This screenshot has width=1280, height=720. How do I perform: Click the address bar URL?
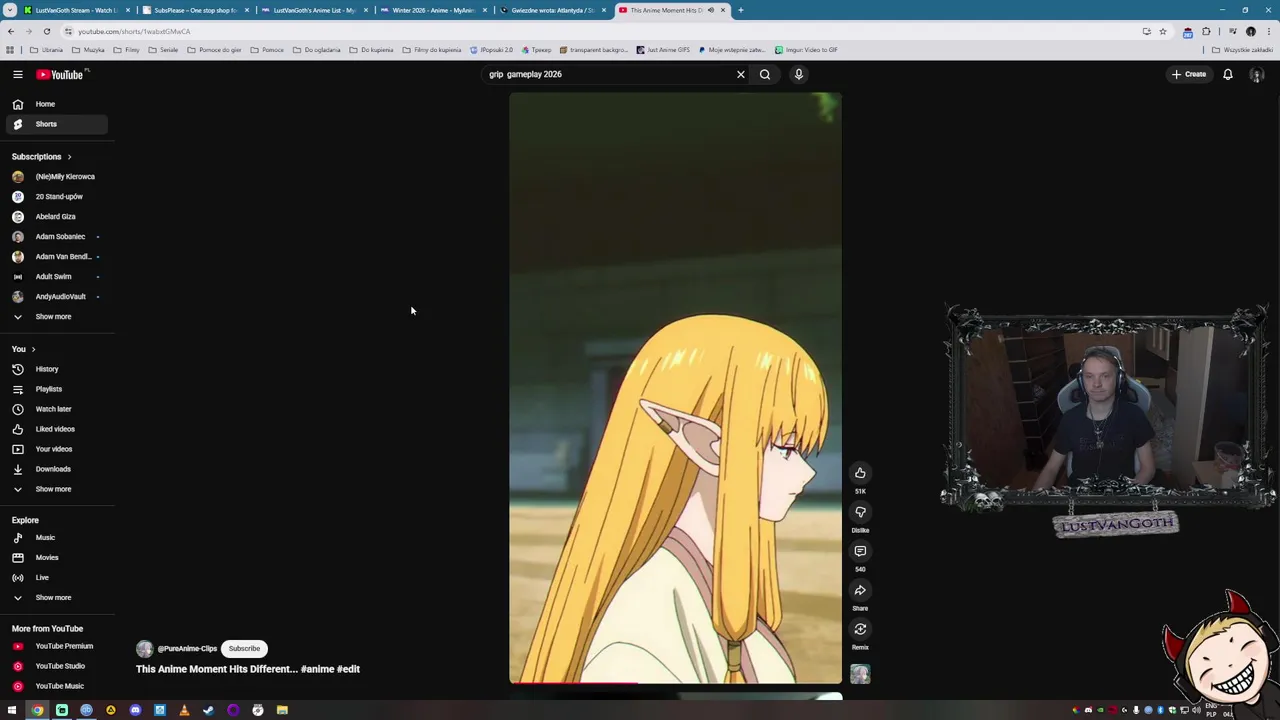(134, 31)
